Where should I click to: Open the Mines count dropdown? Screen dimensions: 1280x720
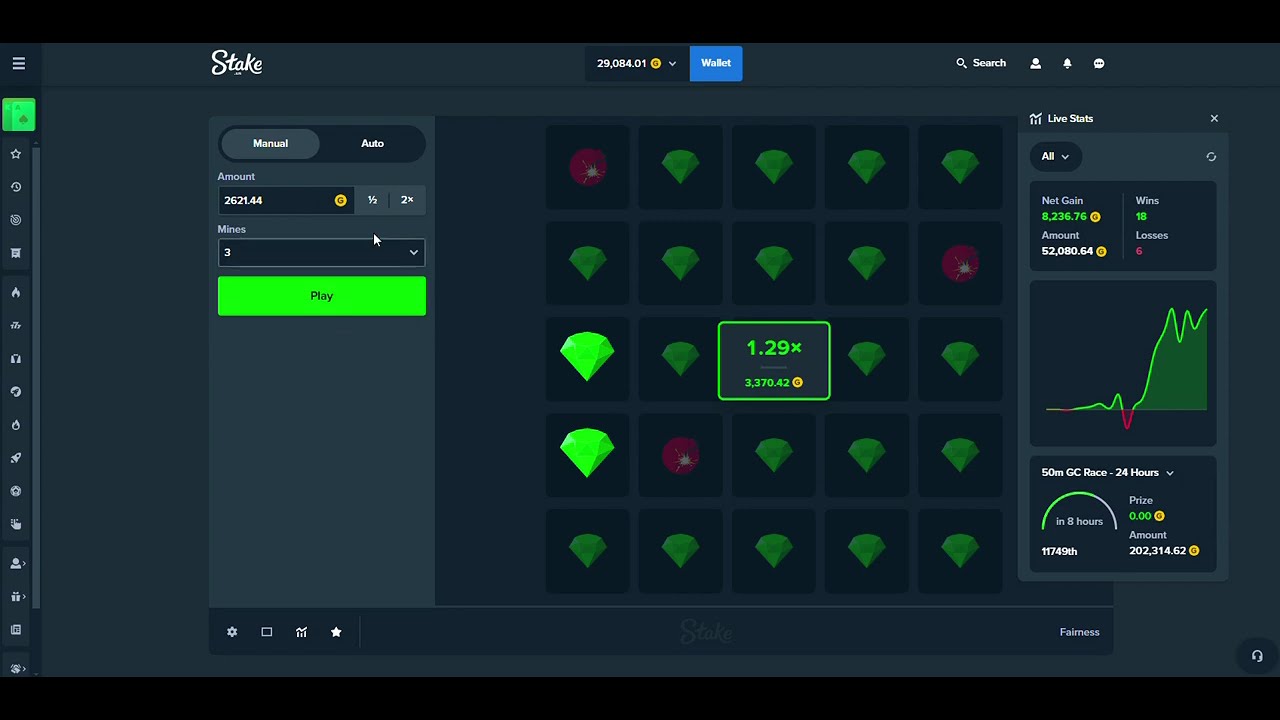(321, 252)
